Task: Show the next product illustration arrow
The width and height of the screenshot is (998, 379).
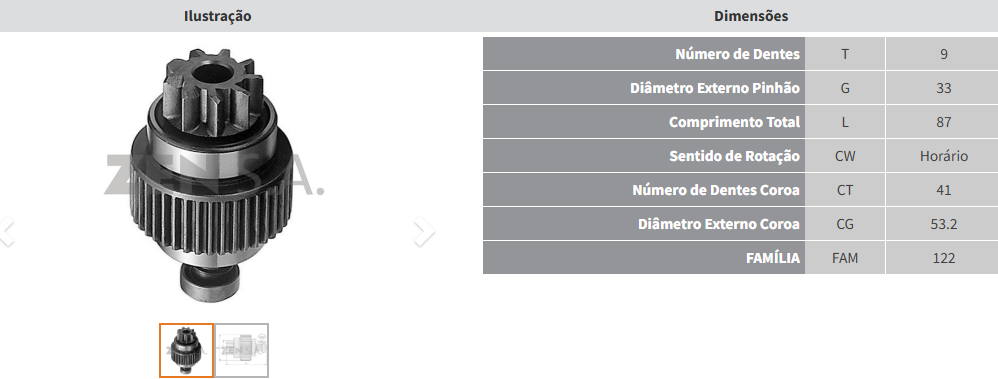Action: (424, 231)
